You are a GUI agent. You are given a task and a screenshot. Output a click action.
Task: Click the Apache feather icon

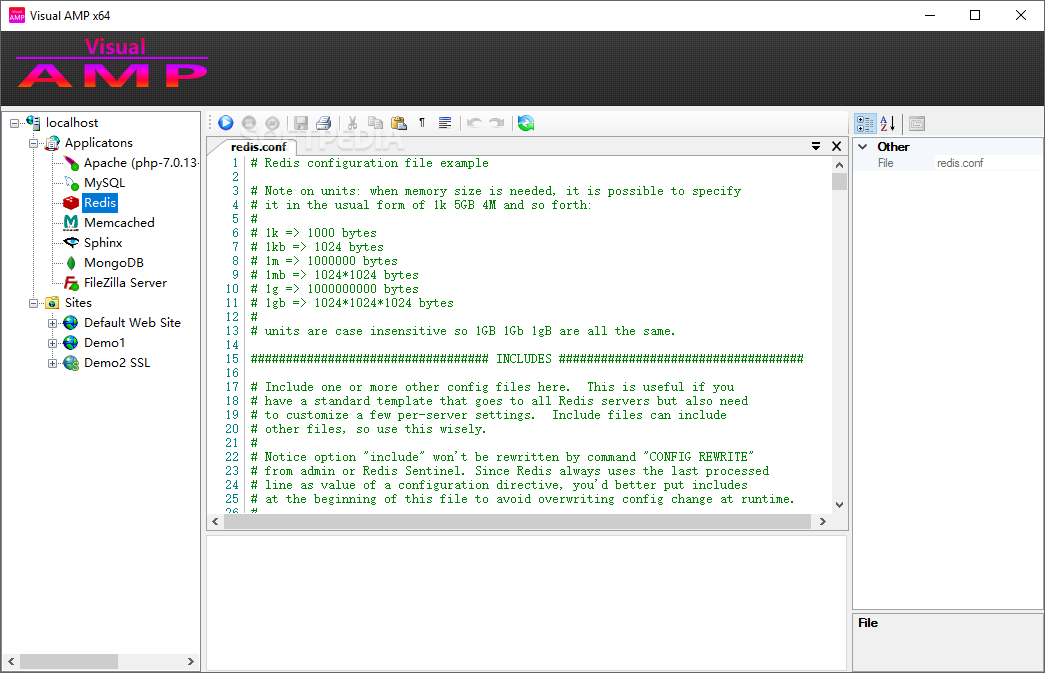coord(71,163)
